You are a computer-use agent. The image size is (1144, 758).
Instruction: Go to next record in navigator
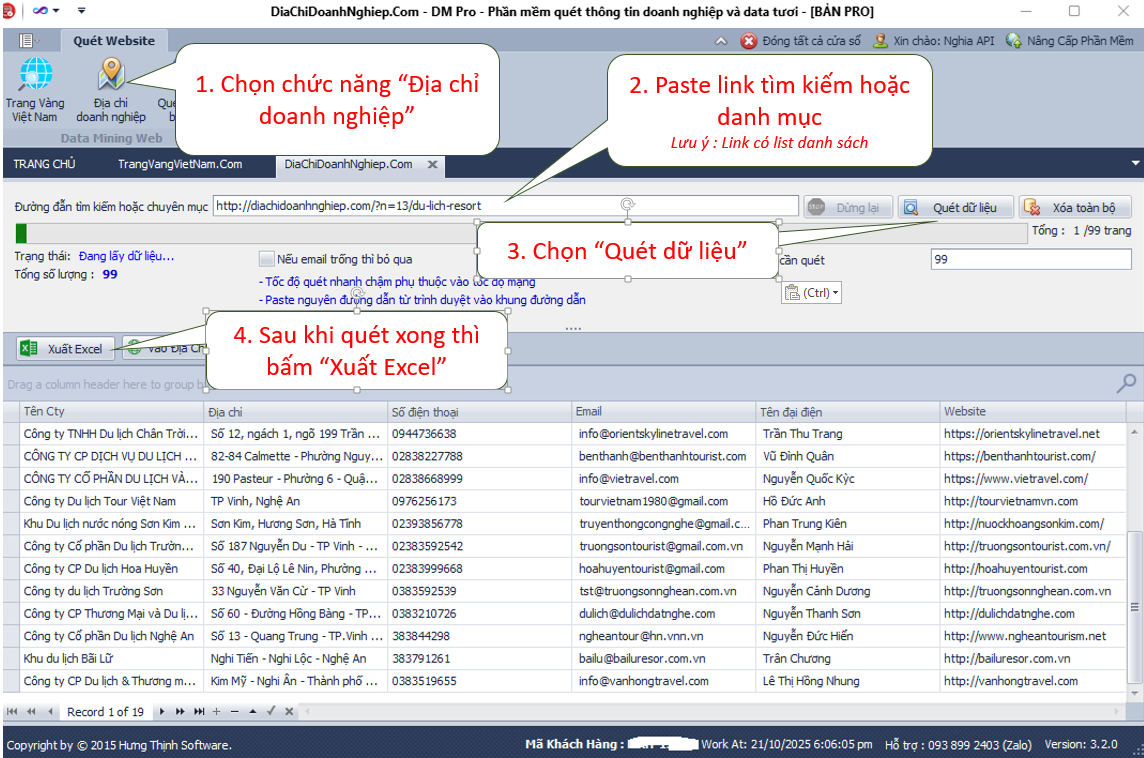tap(163, 712)
